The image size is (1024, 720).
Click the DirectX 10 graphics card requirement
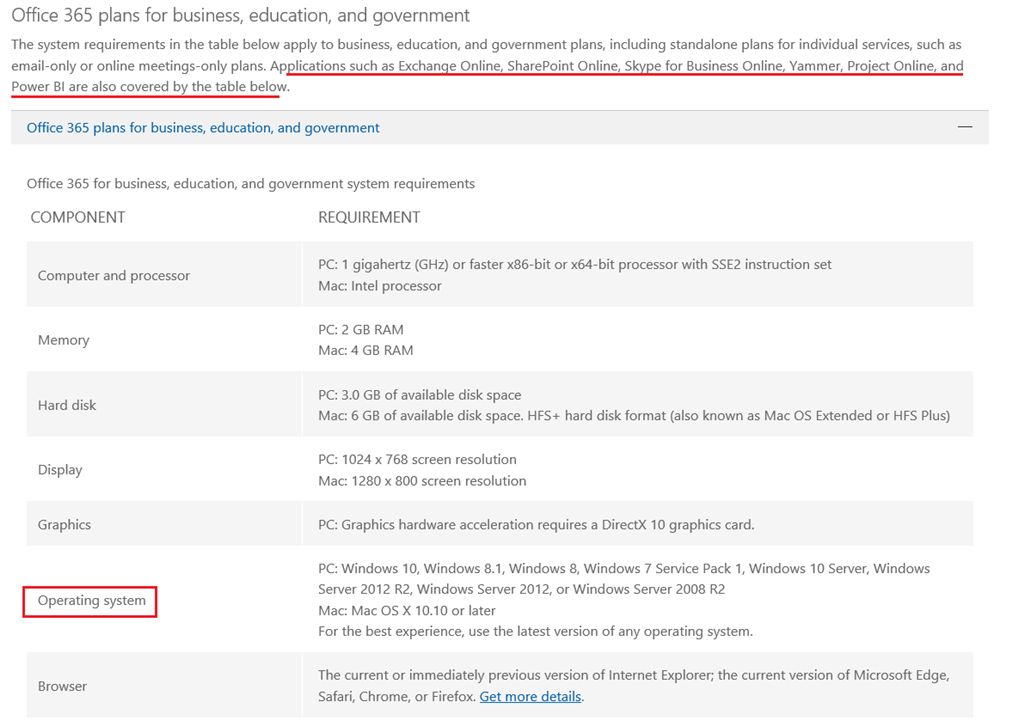point(536,525)
